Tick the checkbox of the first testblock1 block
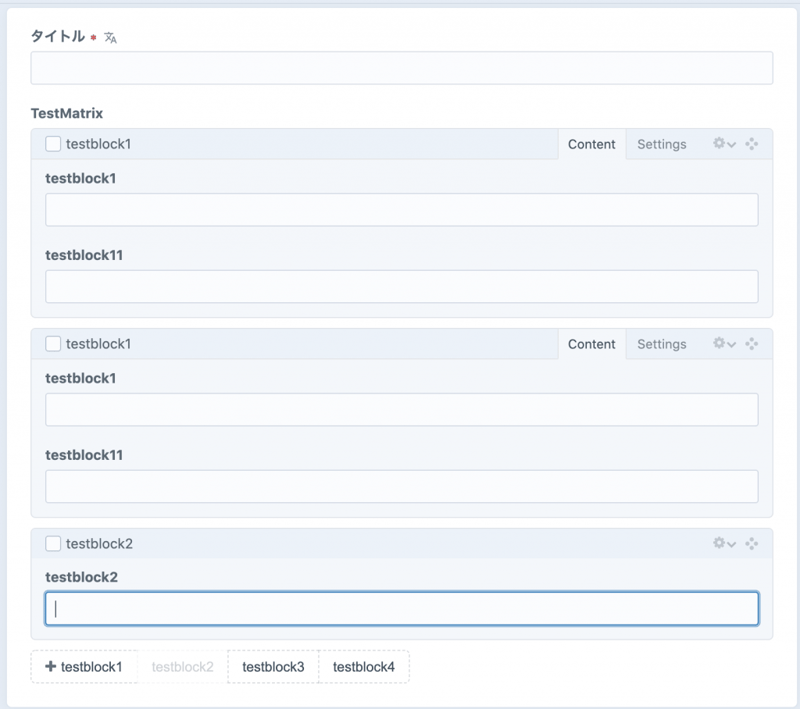800x709 pixels. (x=54, y=144)
